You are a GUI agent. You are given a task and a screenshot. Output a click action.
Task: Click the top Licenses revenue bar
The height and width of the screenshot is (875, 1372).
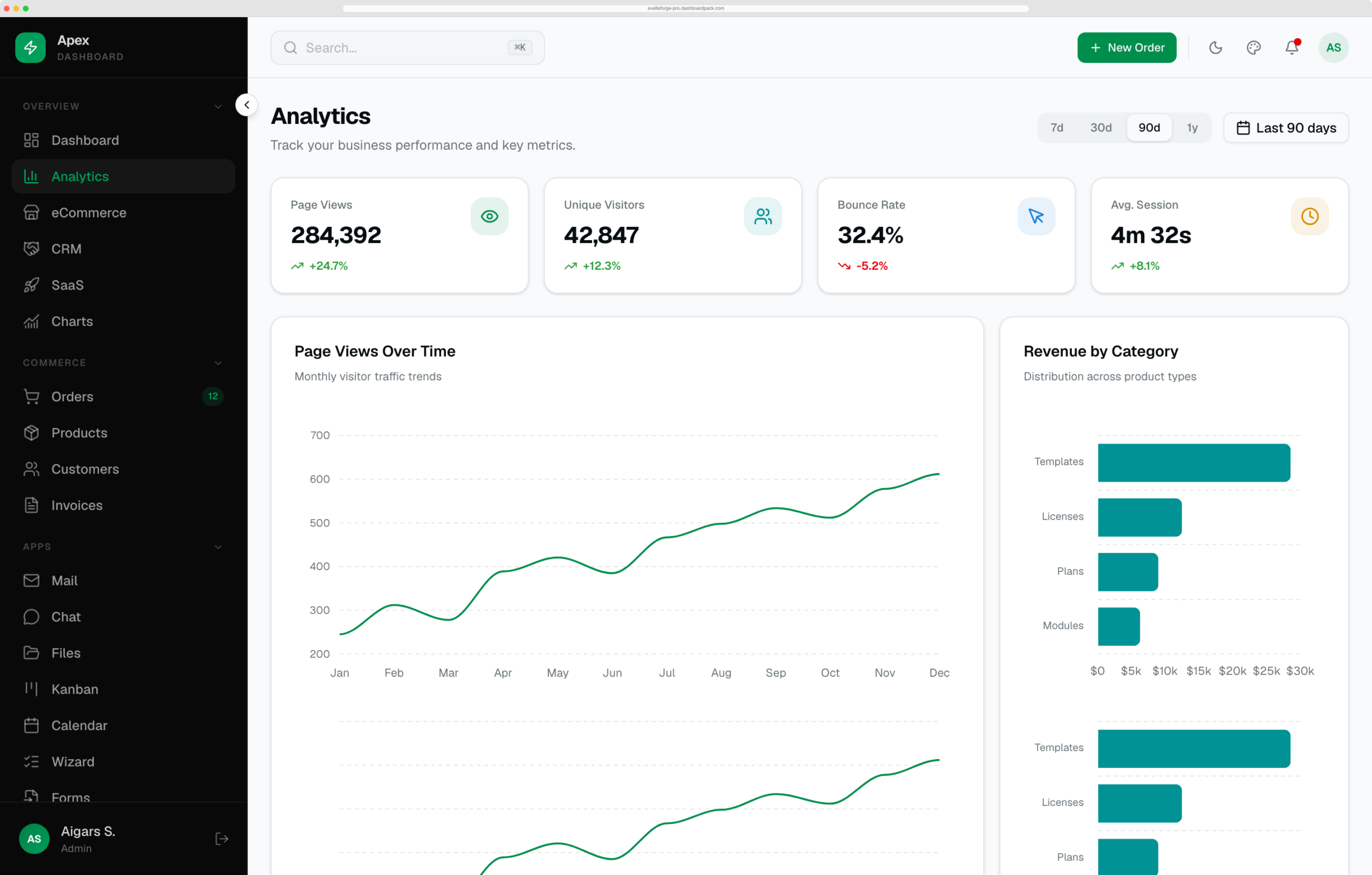1139,517
